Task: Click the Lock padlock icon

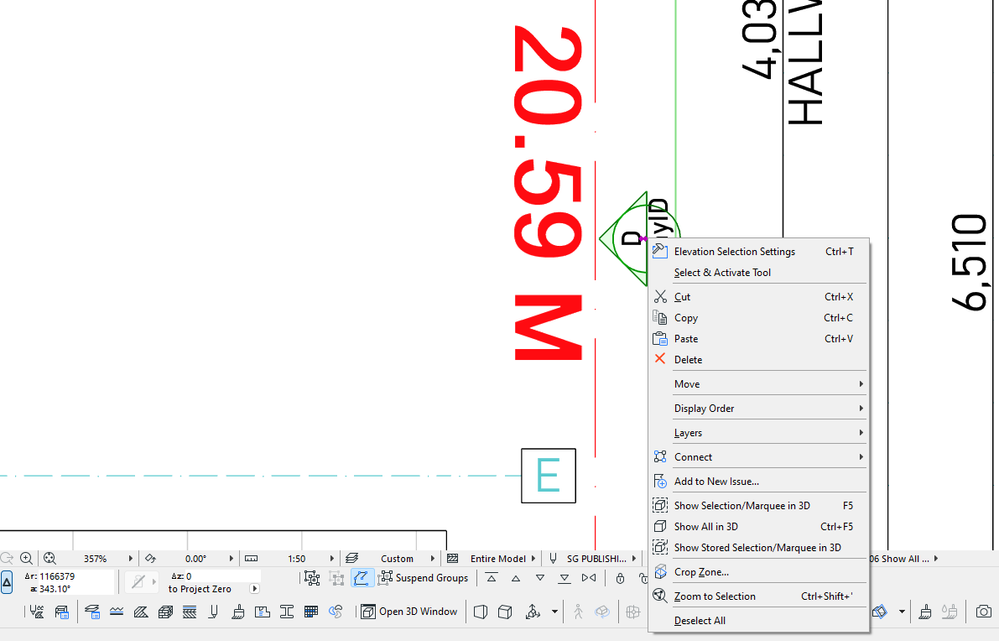Action: tap(620, 579)
